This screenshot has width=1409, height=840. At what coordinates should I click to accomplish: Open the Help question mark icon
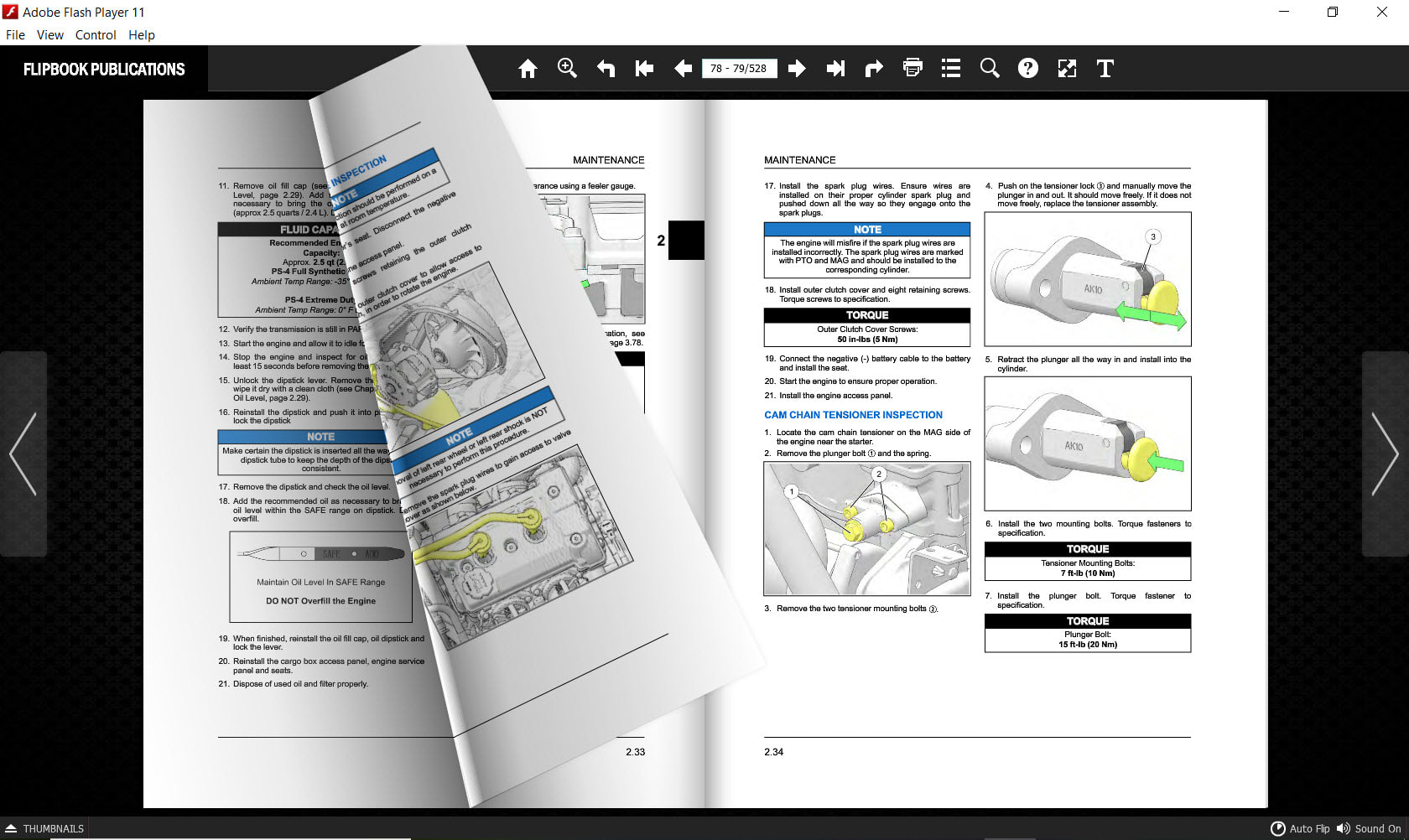point(1028,69)
